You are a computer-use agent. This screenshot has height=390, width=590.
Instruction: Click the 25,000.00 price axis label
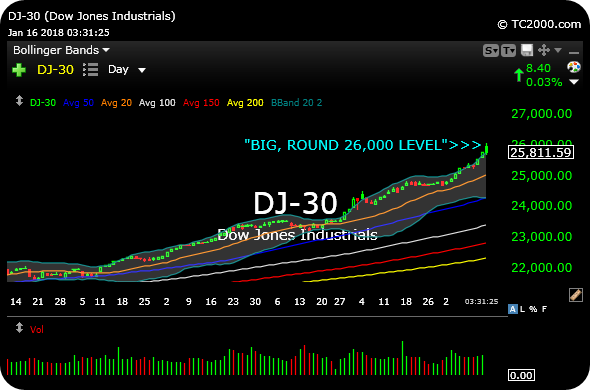coord(541,175)
